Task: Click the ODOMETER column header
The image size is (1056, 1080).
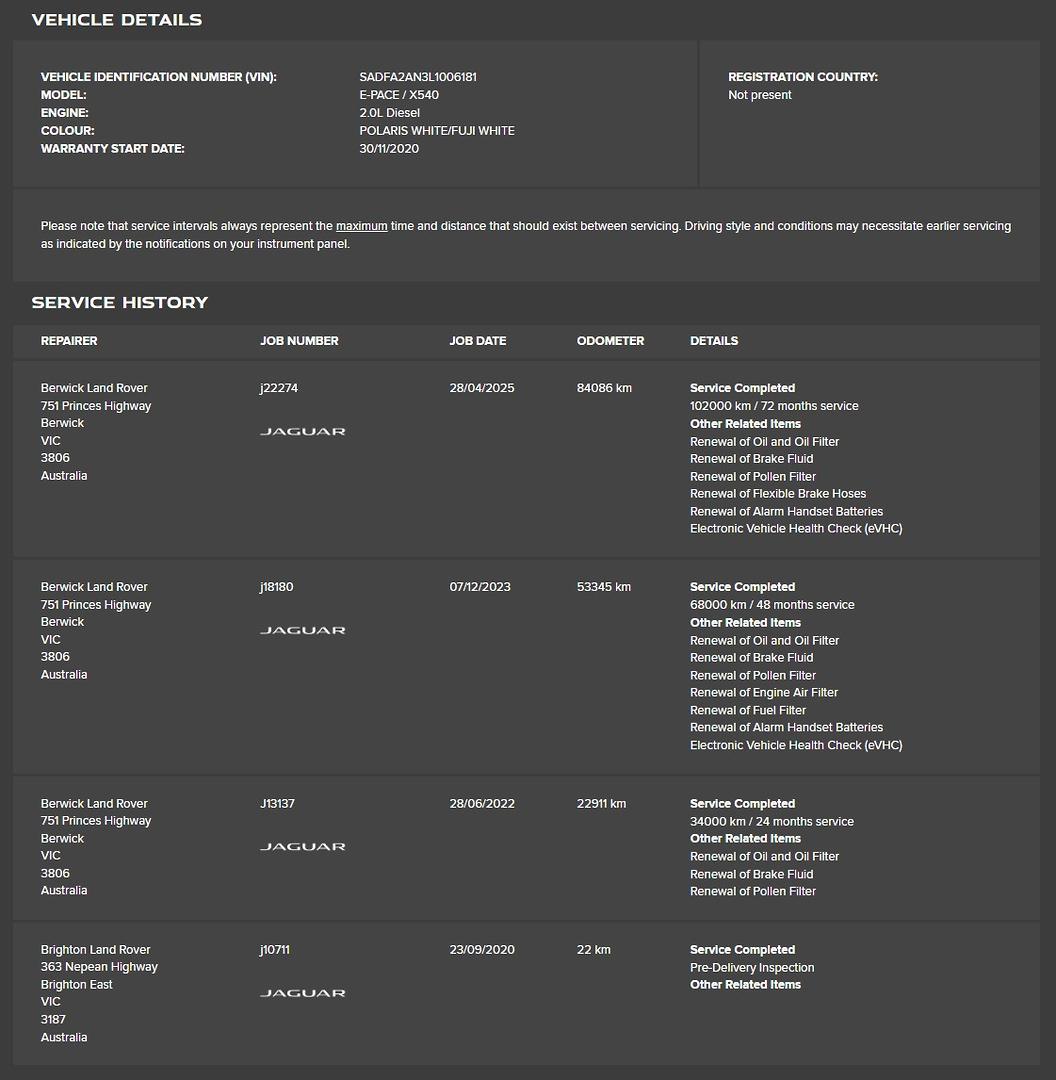Action: click(610, 341)
